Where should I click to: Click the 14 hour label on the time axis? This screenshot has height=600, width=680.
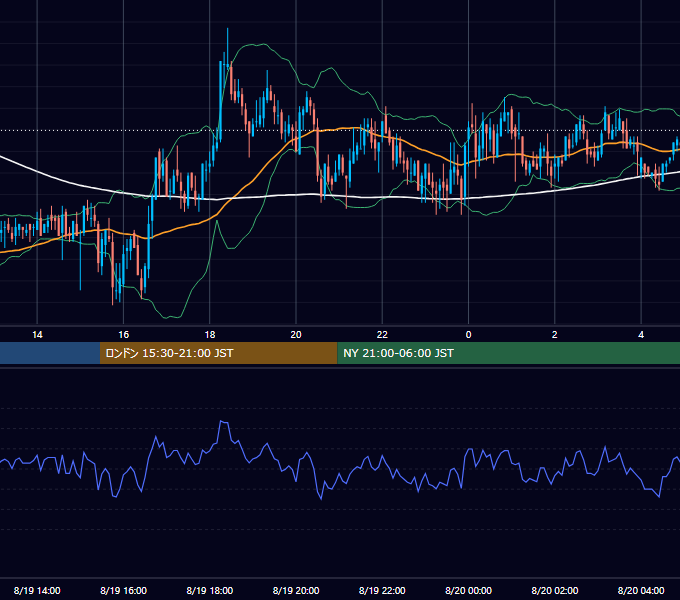point(37,335)
